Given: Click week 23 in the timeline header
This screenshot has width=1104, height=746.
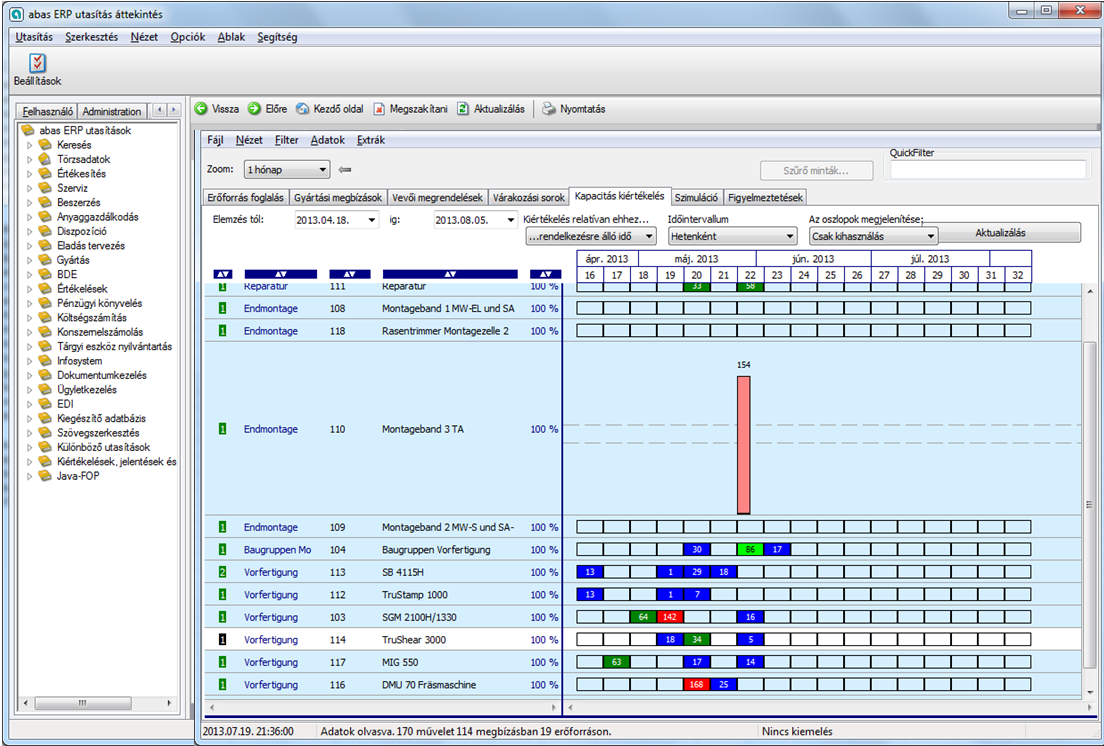Looking at the screenshot, I should (x=777, y=274).
